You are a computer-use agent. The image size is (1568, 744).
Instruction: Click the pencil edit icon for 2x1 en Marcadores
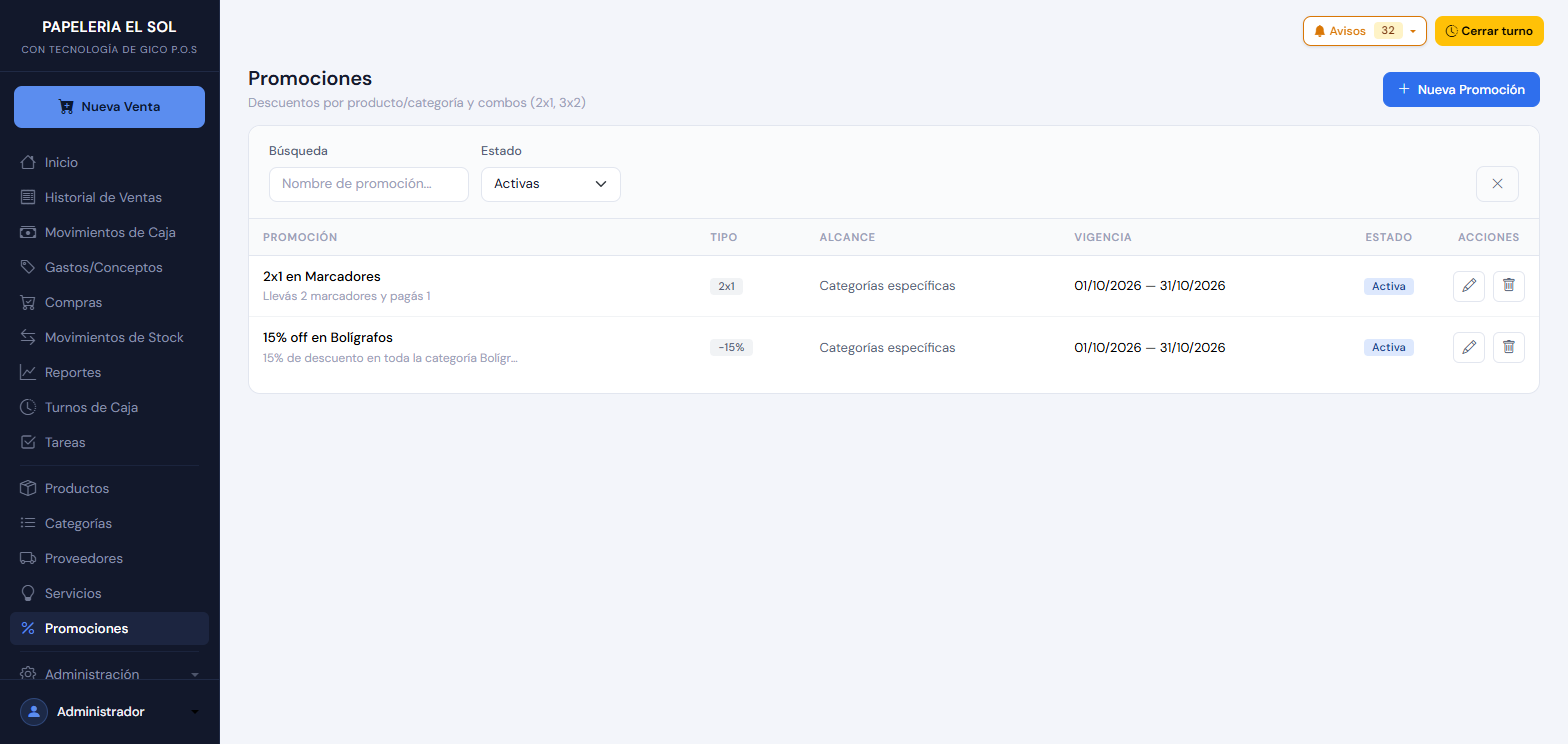(x=1468, y=286)
